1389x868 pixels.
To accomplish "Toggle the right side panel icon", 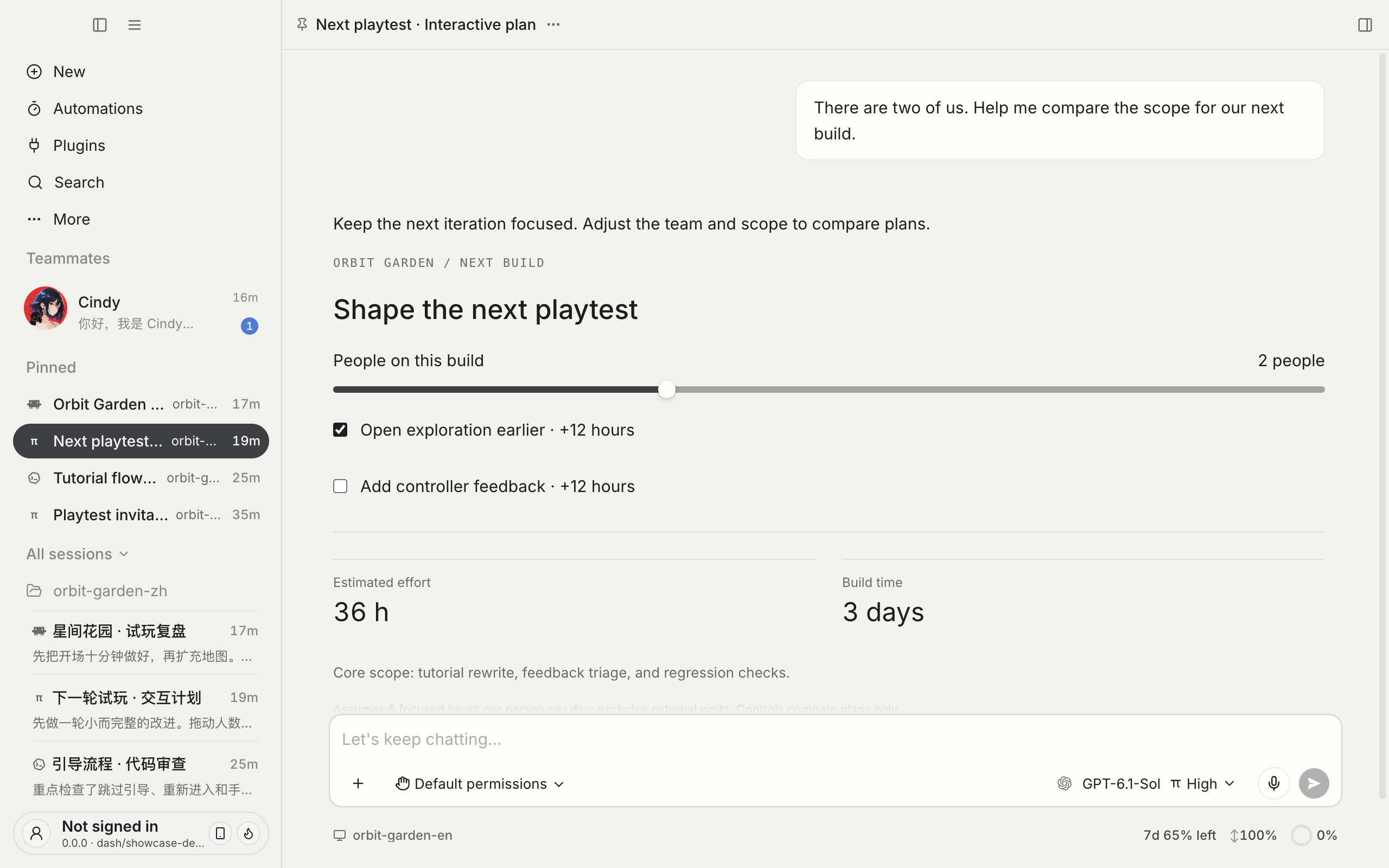I will (1365, 25).
